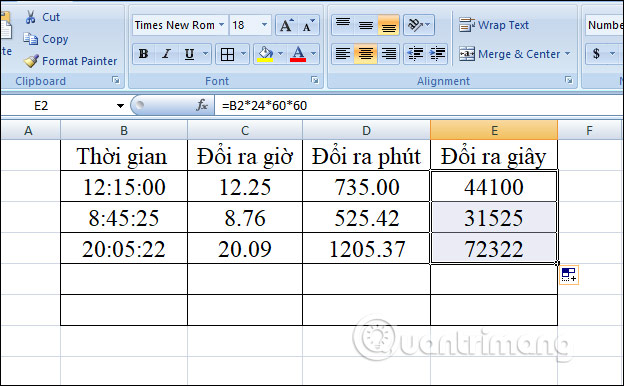Open Font group dialog launcher
Viewport: 624px width, 386px height.
[x=315, y=80]
